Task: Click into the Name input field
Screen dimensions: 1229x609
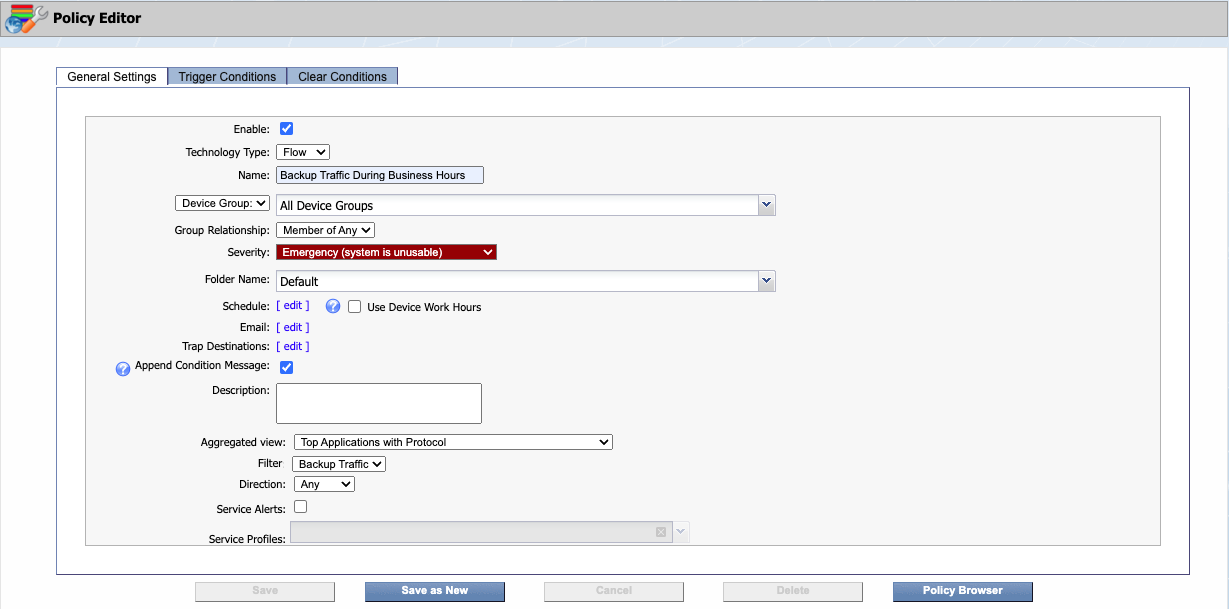Action: point(380,175)
